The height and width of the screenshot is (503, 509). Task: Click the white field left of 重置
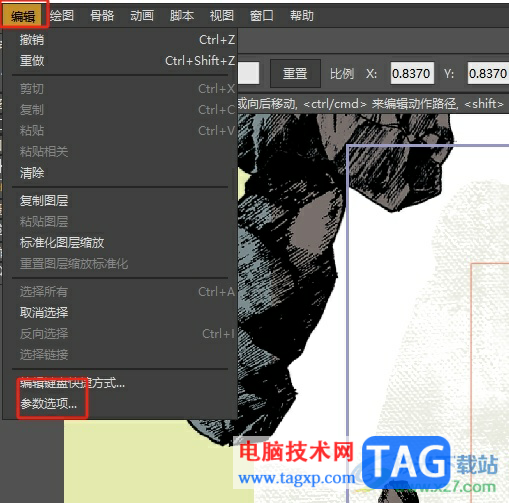click(x=249, y=73)
